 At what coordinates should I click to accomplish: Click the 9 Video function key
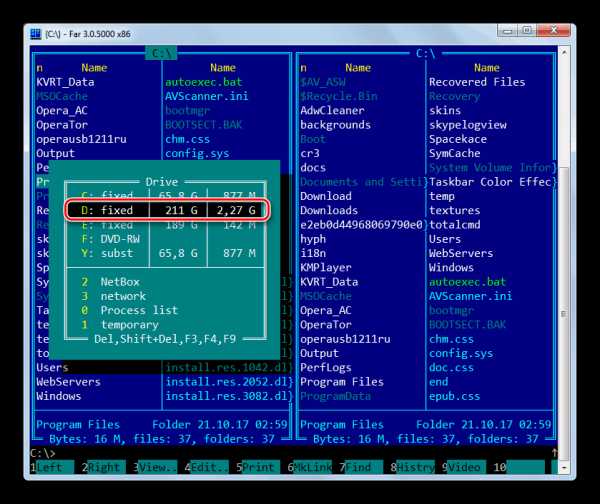[464, 467]
